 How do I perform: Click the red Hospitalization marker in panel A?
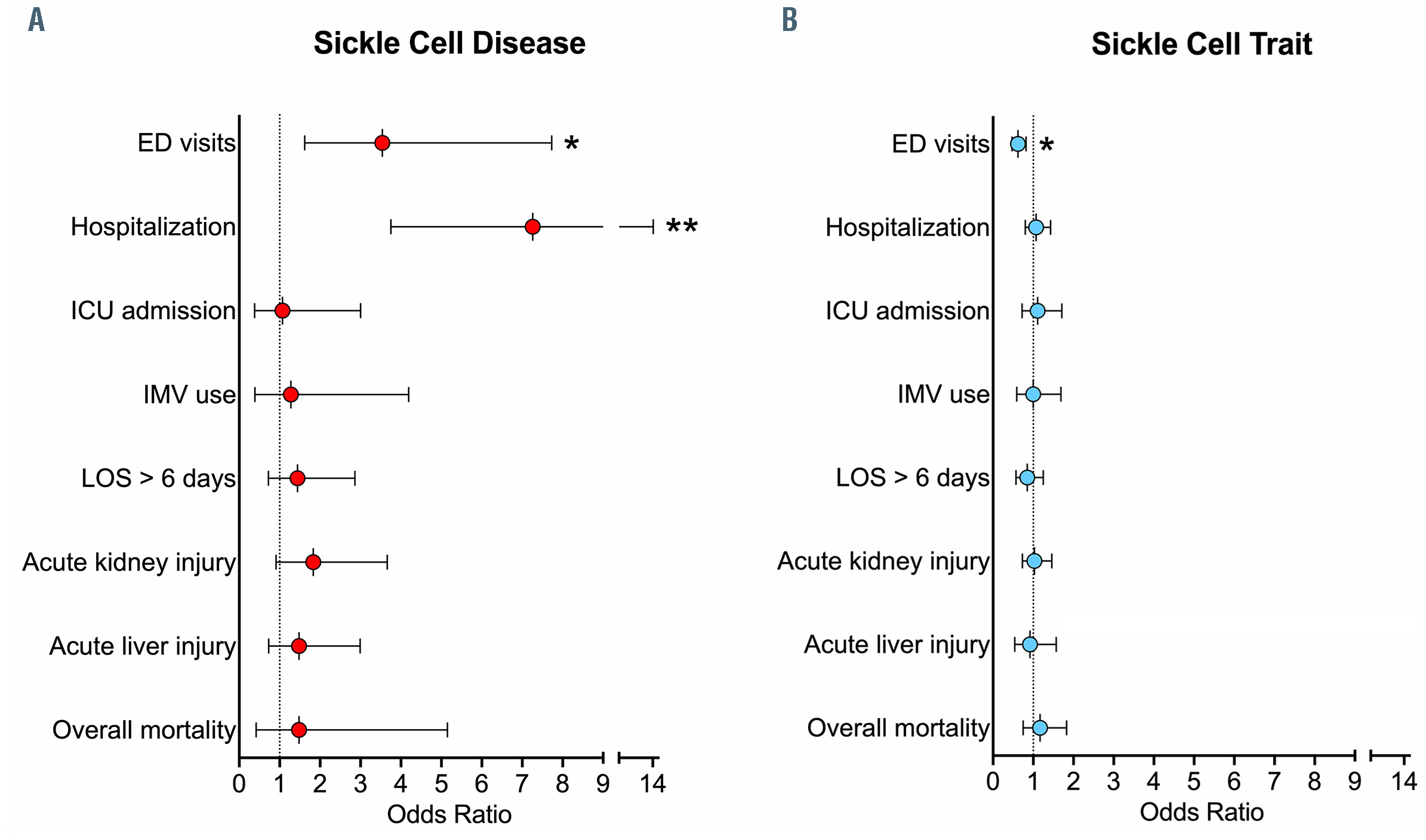(x=532, y=227)
